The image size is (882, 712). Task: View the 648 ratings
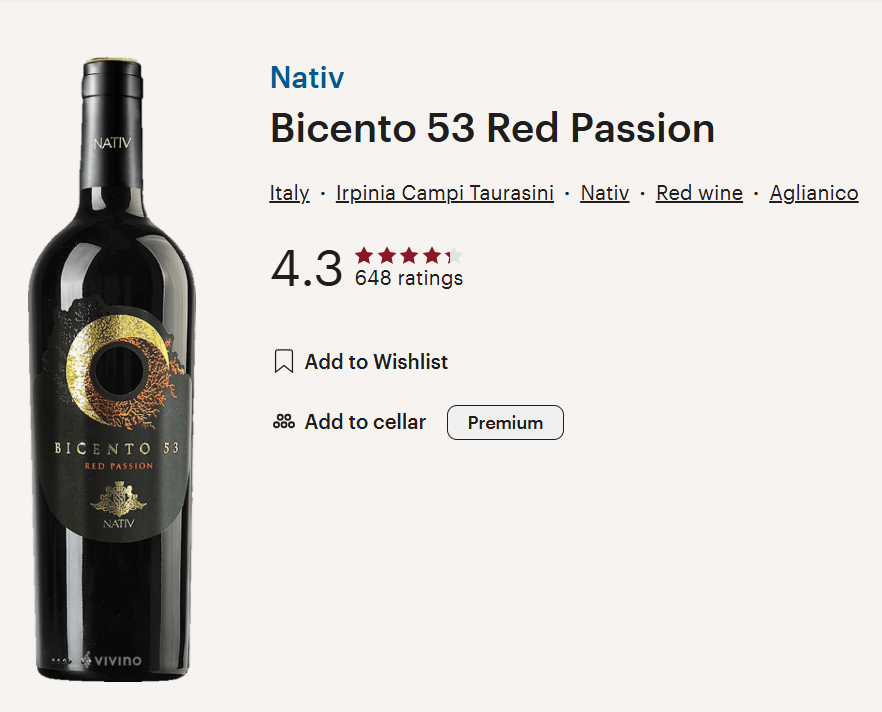409,278
